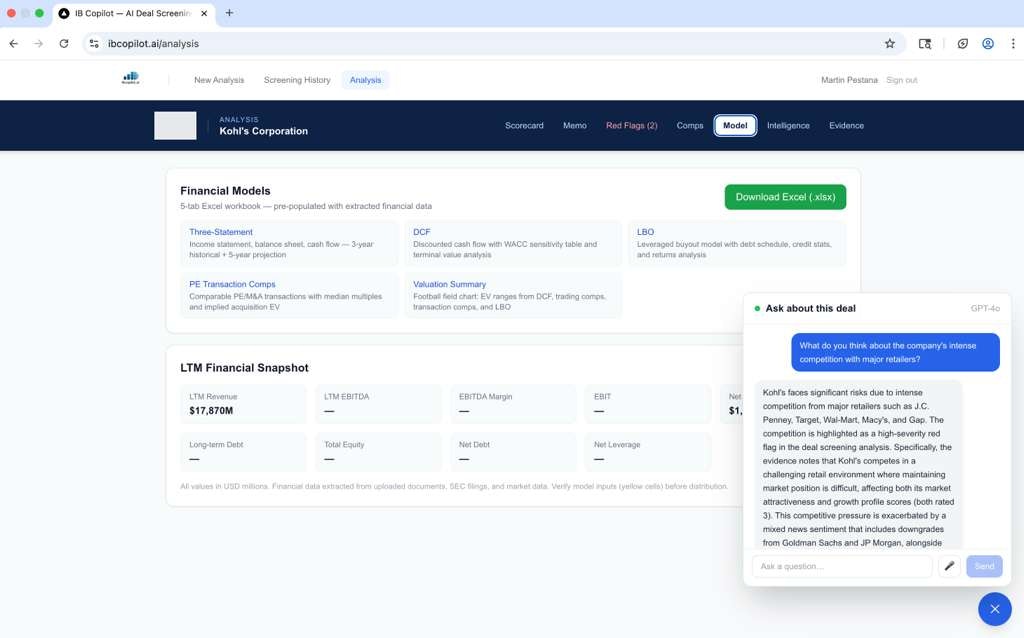Select the Analysis nav item
The height and width of the screenshot is (638, 1024).
coord(365,80)
